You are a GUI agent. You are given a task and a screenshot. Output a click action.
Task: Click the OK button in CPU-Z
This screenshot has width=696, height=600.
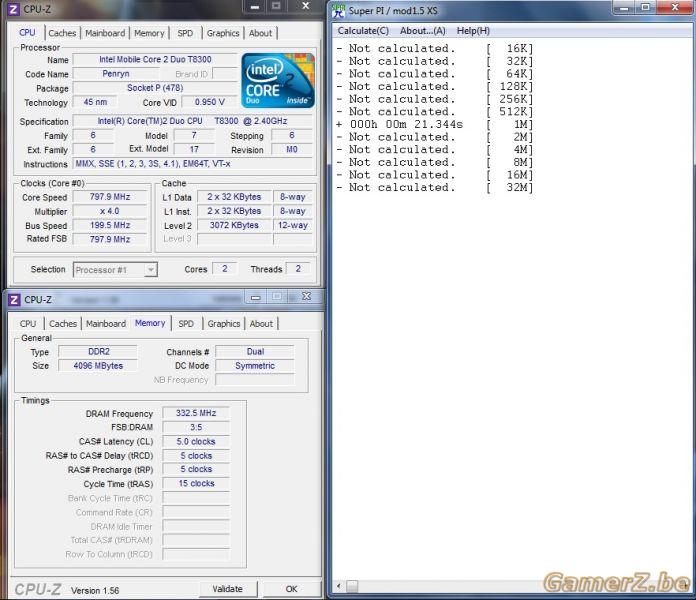tap(292, 589)
